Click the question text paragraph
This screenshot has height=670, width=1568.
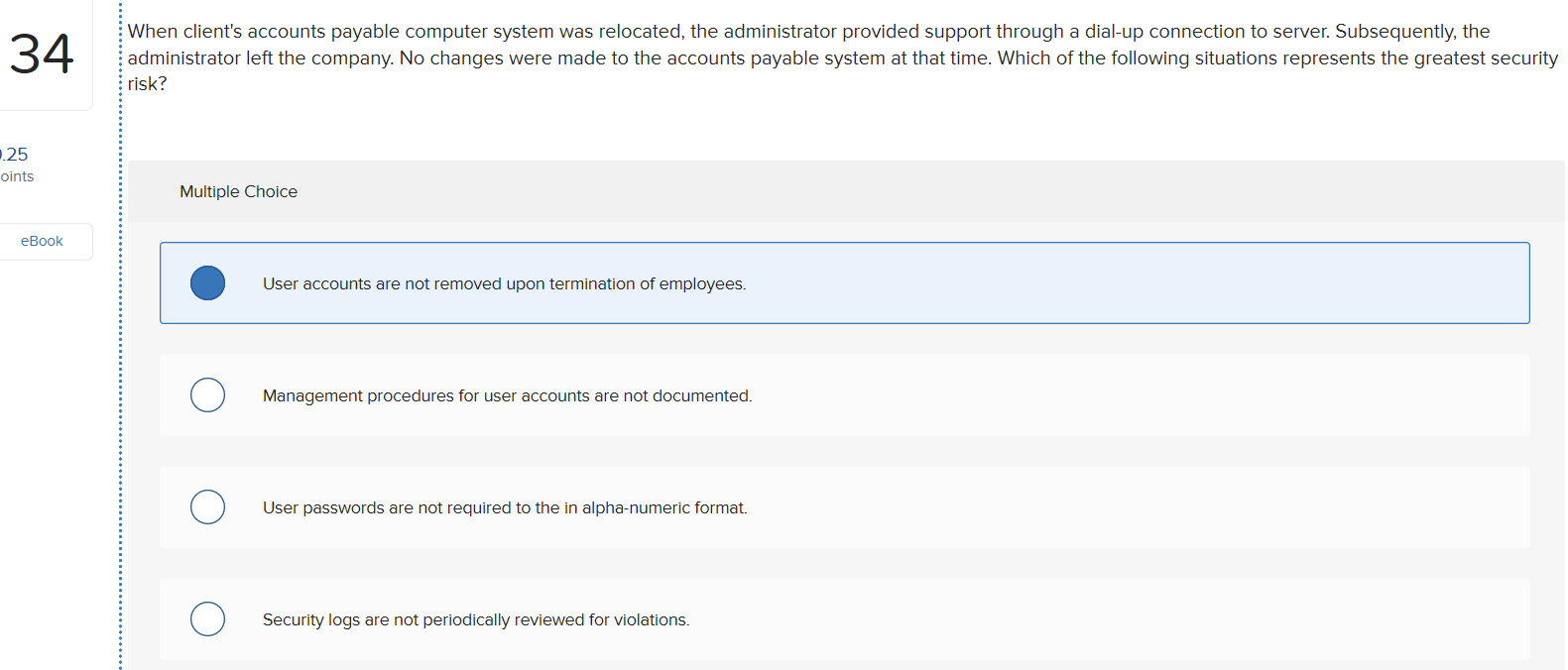pos(793,56)
